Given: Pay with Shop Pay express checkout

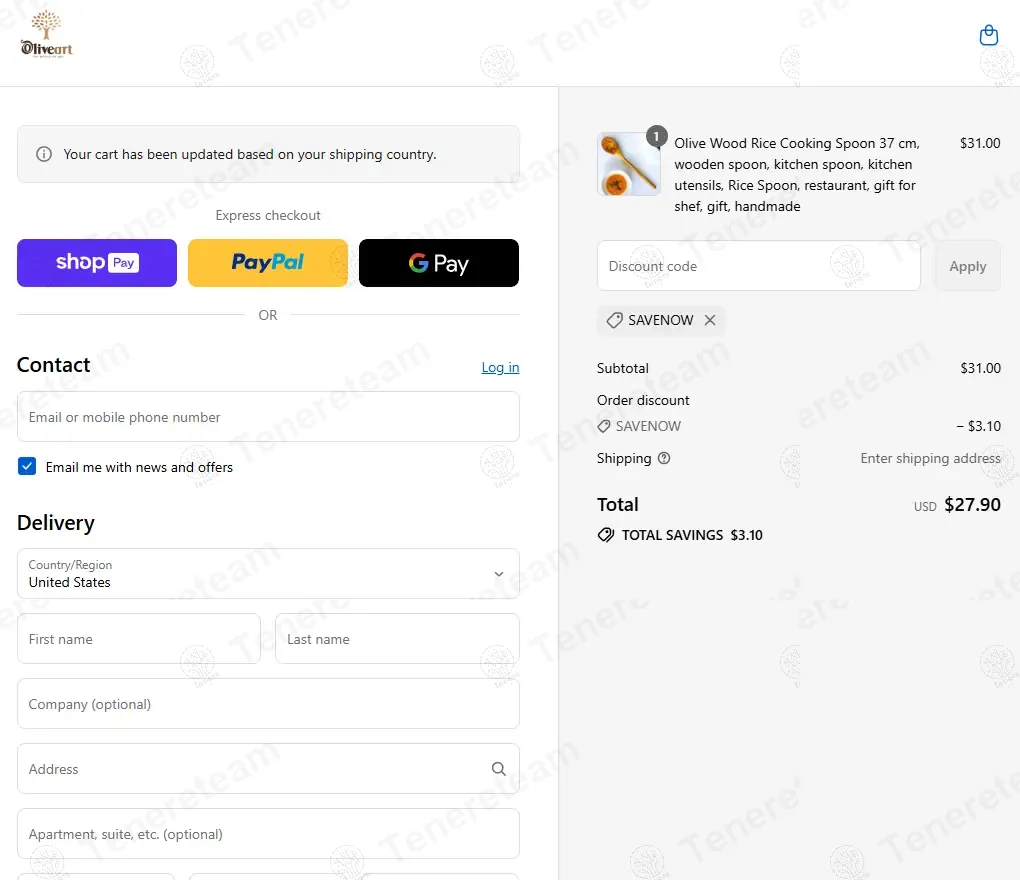Looking at the screenshot, I should click(x=97, y=263).
